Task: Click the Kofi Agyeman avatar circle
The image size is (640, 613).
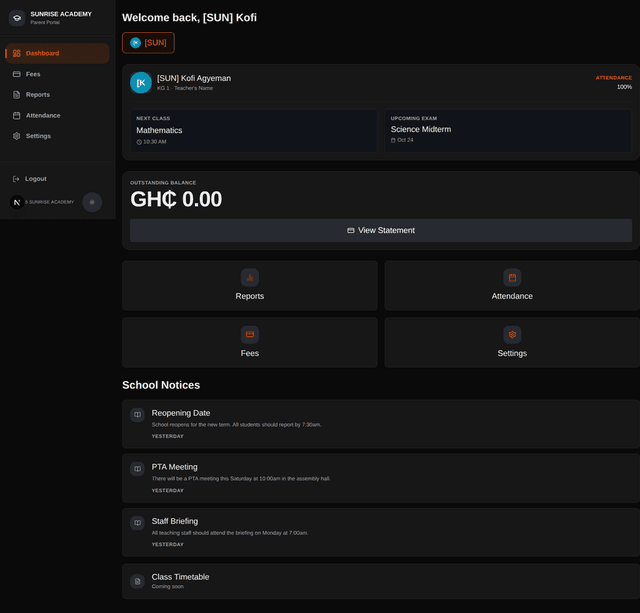Action: 141,82
